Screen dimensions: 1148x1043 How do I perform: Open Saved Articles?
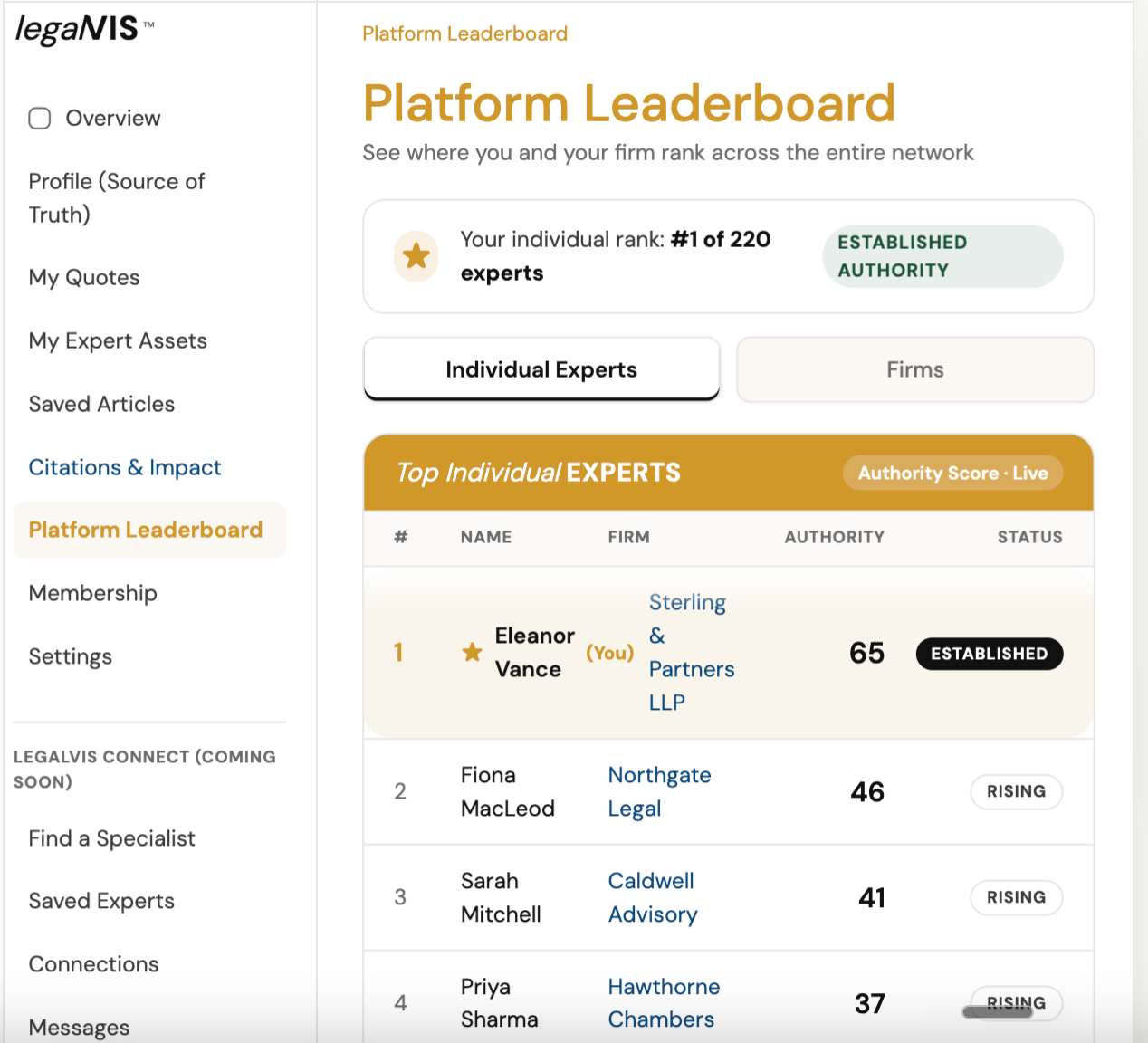point(101,404)
